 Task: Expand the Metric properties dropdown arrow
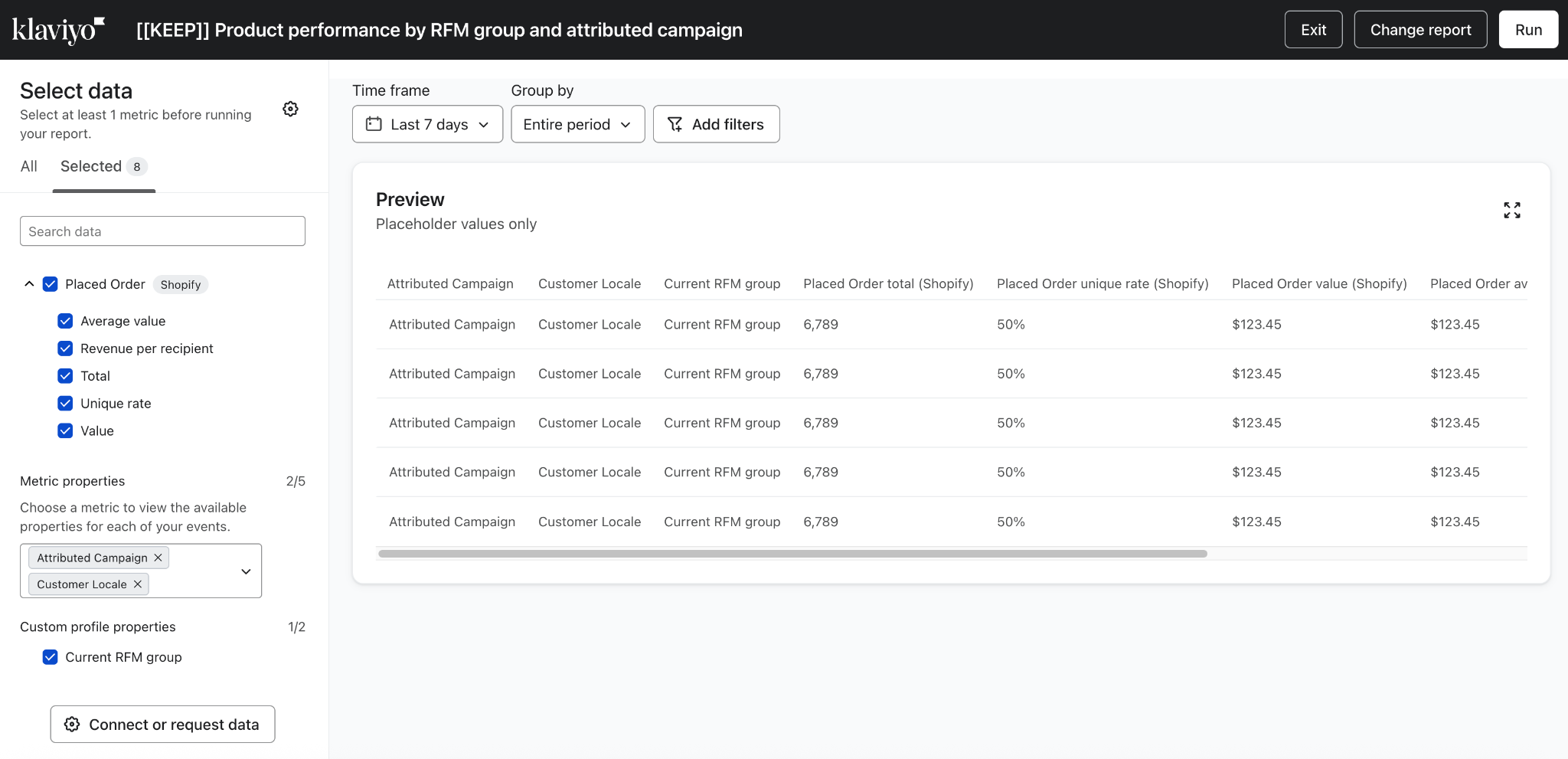[246, 571]
